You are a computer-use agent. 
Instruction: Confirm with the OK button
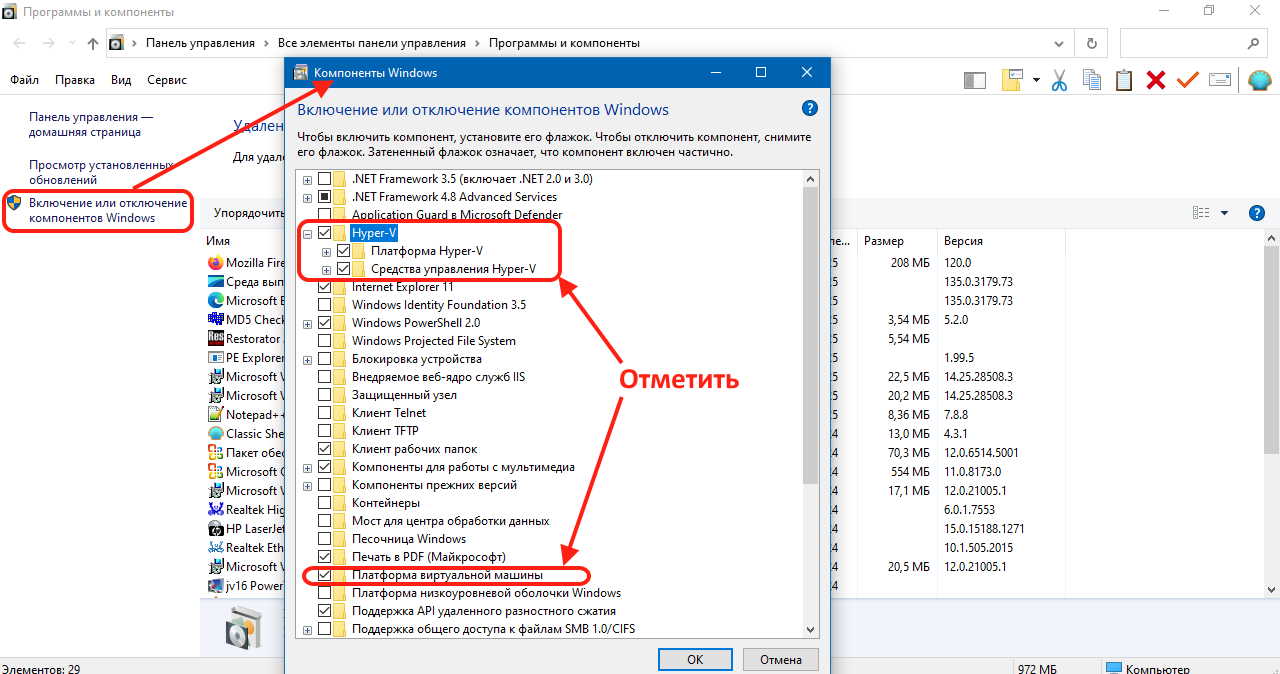tap(695, 659)
